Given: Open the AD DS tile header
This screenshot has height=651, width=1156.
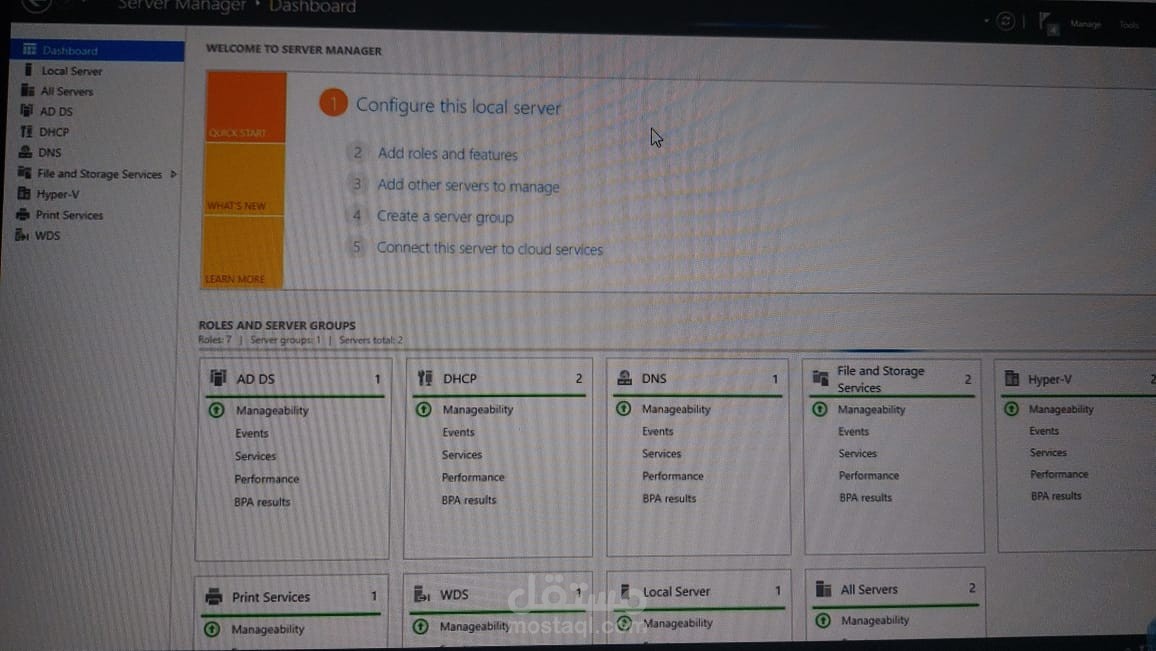Looking at the screenshot, I should 294,379.
